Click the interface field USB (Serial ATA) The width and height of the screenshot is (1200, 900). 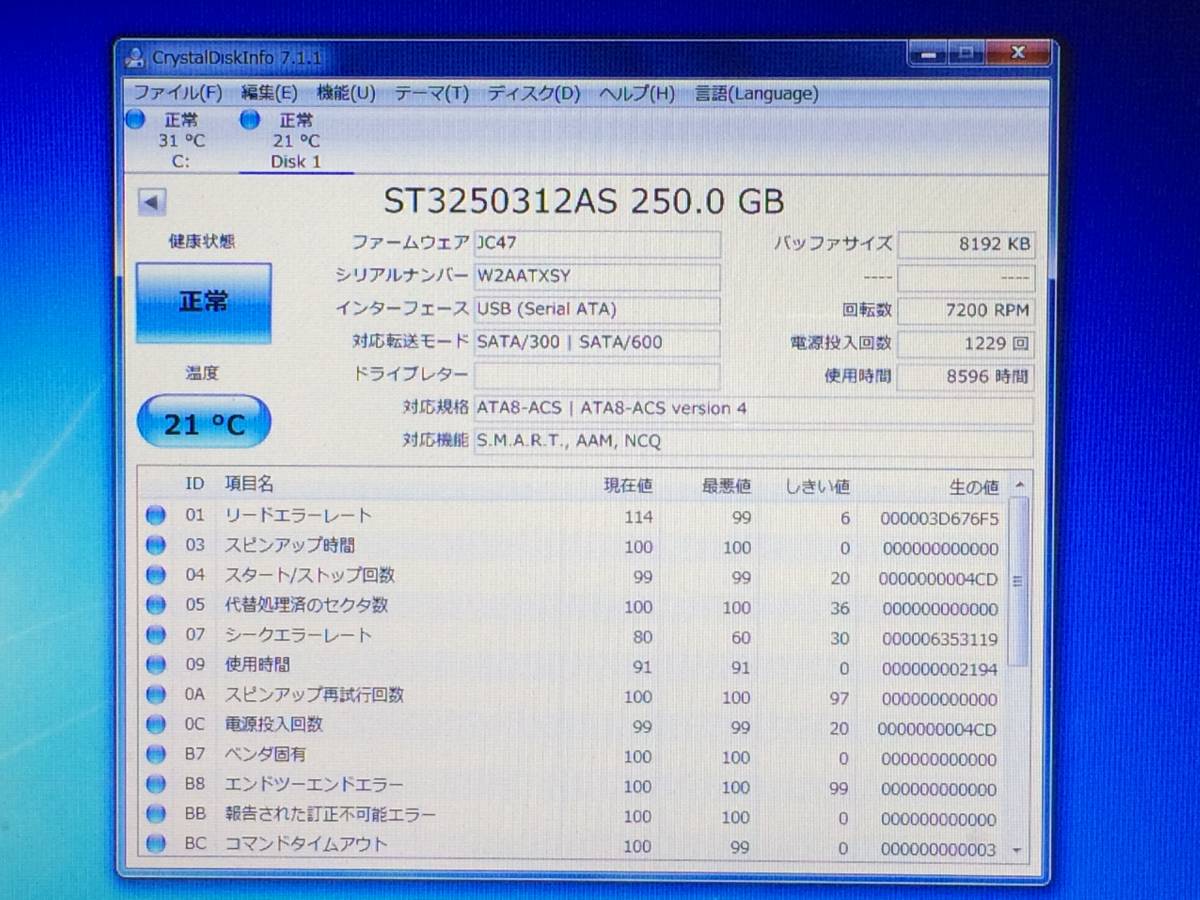(x=597, y=309)
